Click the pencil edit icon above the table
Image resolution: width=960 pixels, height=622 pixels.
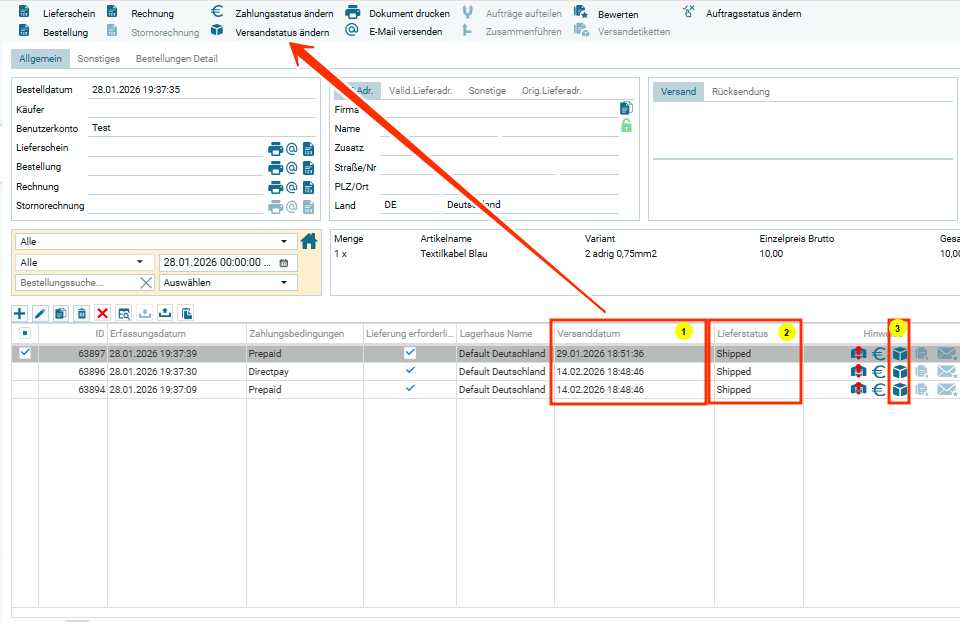pos(41,313)
